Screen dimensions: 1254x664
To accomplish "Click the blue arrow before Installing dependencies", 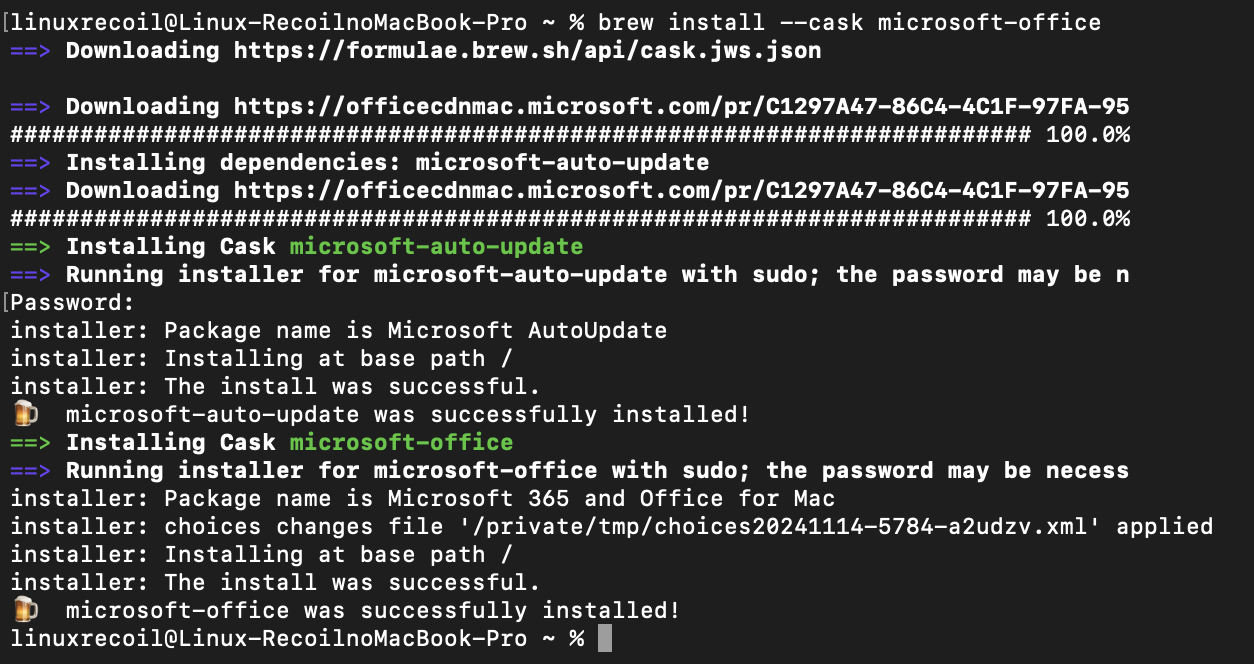I will pos(31,162).
